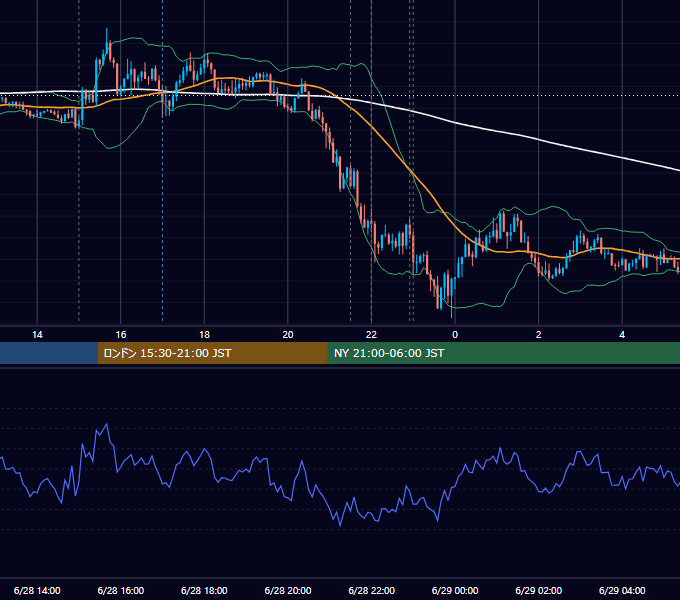This screenshot has width=680, height=600.
Task: Click the hour label 0 on the price chart axis
Action: (455, 335)
